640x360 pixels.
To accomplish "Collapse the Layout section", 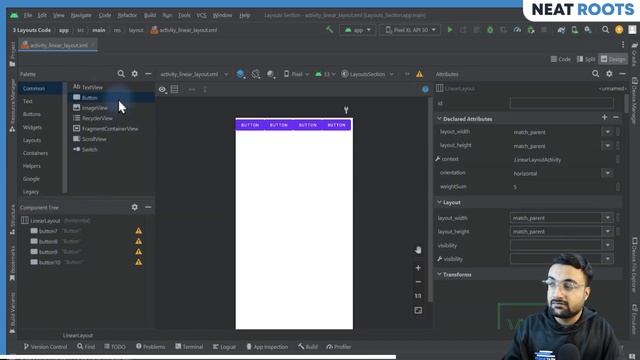I will [x=439, y=202].
